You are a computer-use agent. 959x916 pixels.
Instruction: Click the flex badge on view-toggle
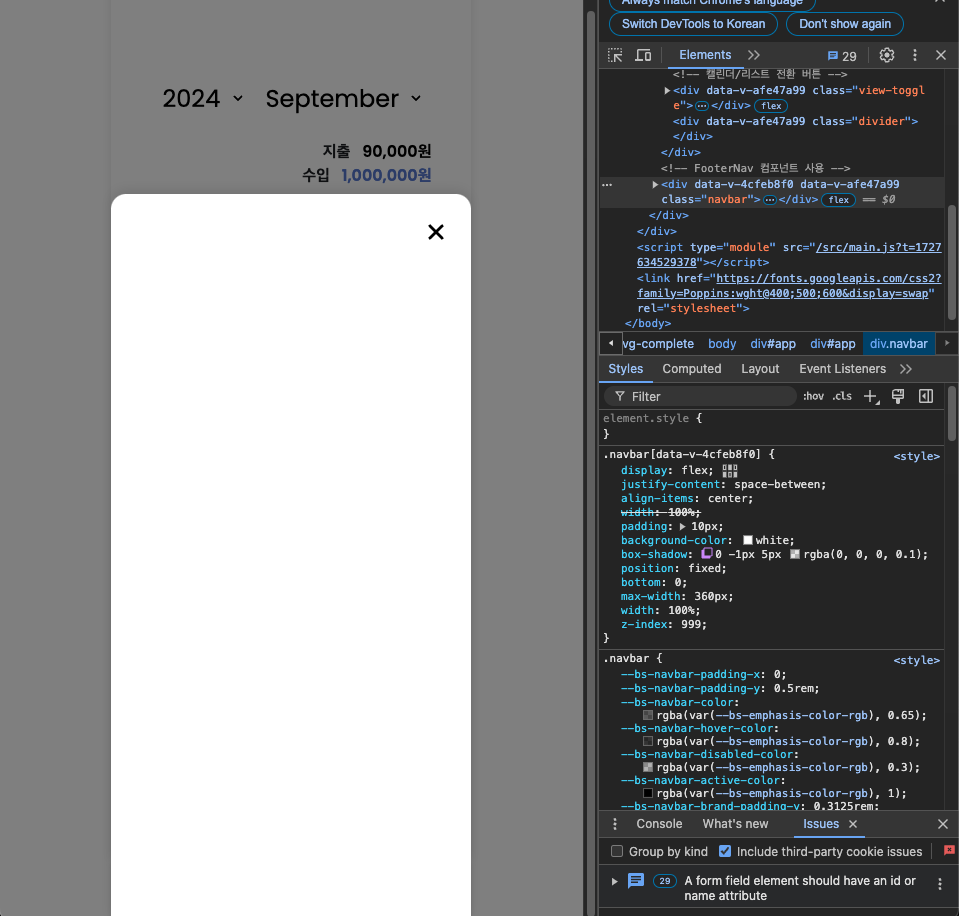tap(771, 106)
